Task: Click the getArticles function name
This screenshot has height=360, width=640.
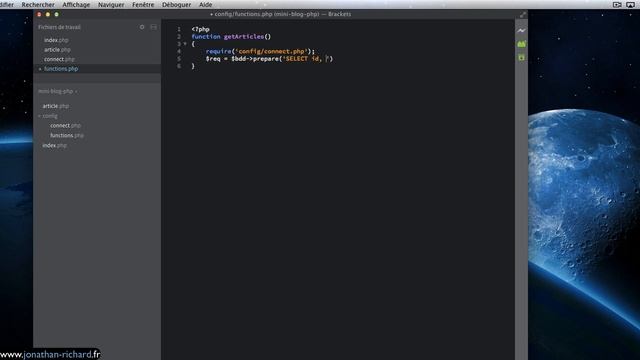Action: pos(244,36)
